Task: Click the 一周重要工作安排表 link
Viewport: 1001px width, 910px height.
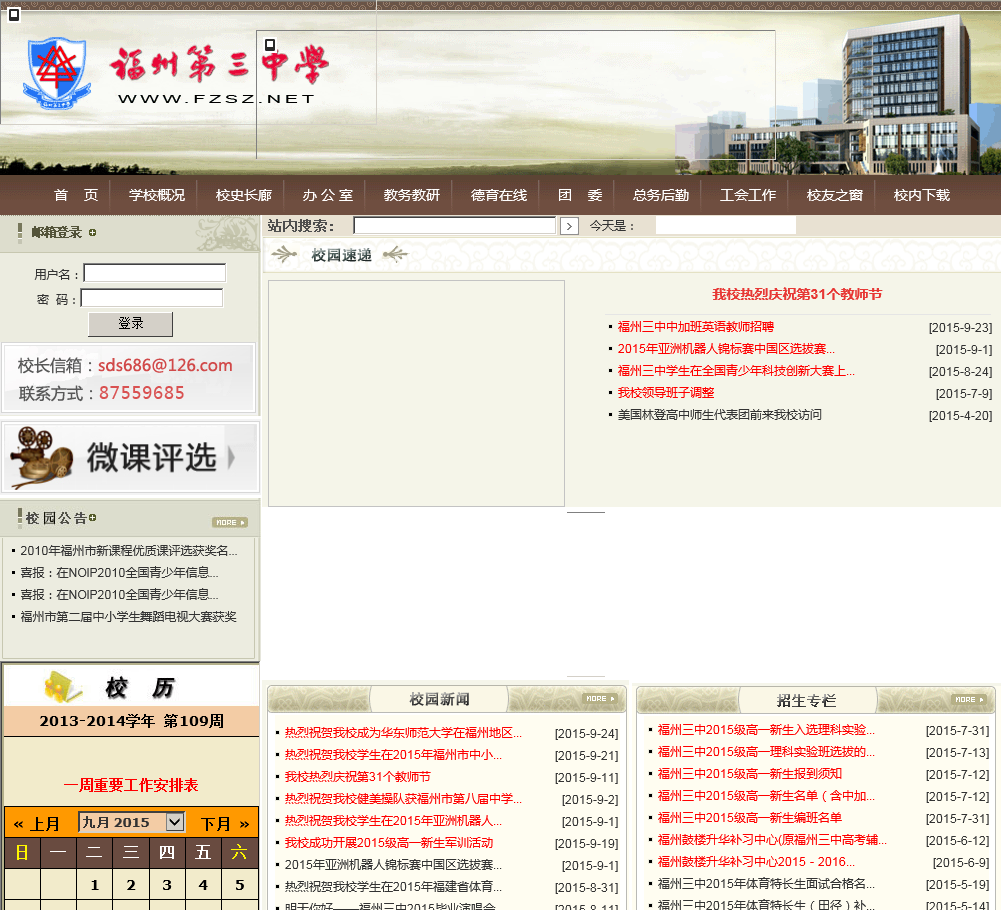Action: click(131, 785)
